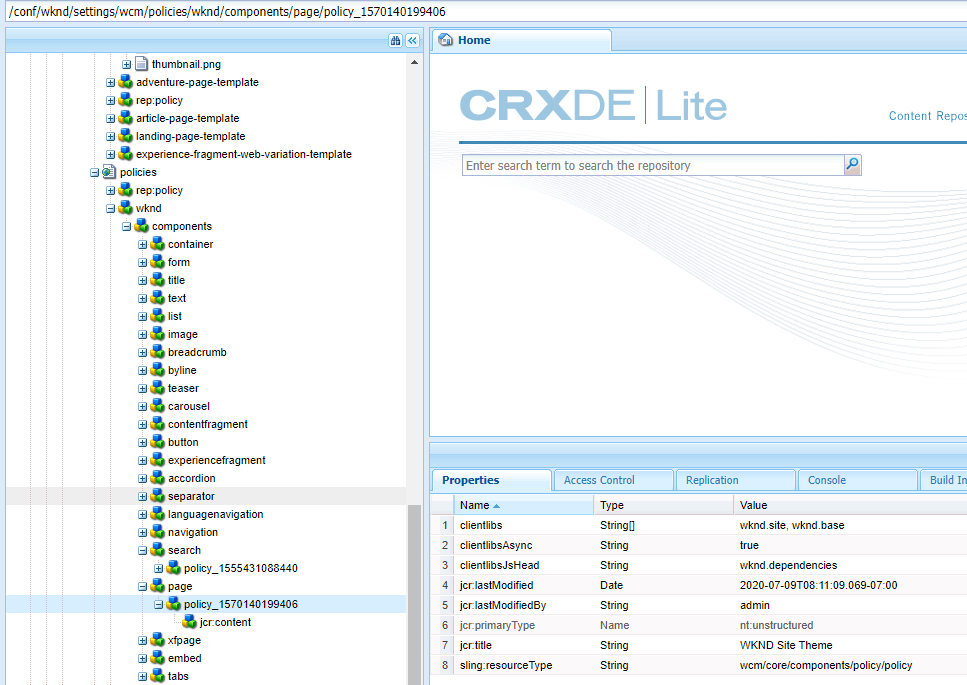The image size is (967, 685).
Task: Click the node icon next to adventure-page-template
Action: tap(125, 82)
